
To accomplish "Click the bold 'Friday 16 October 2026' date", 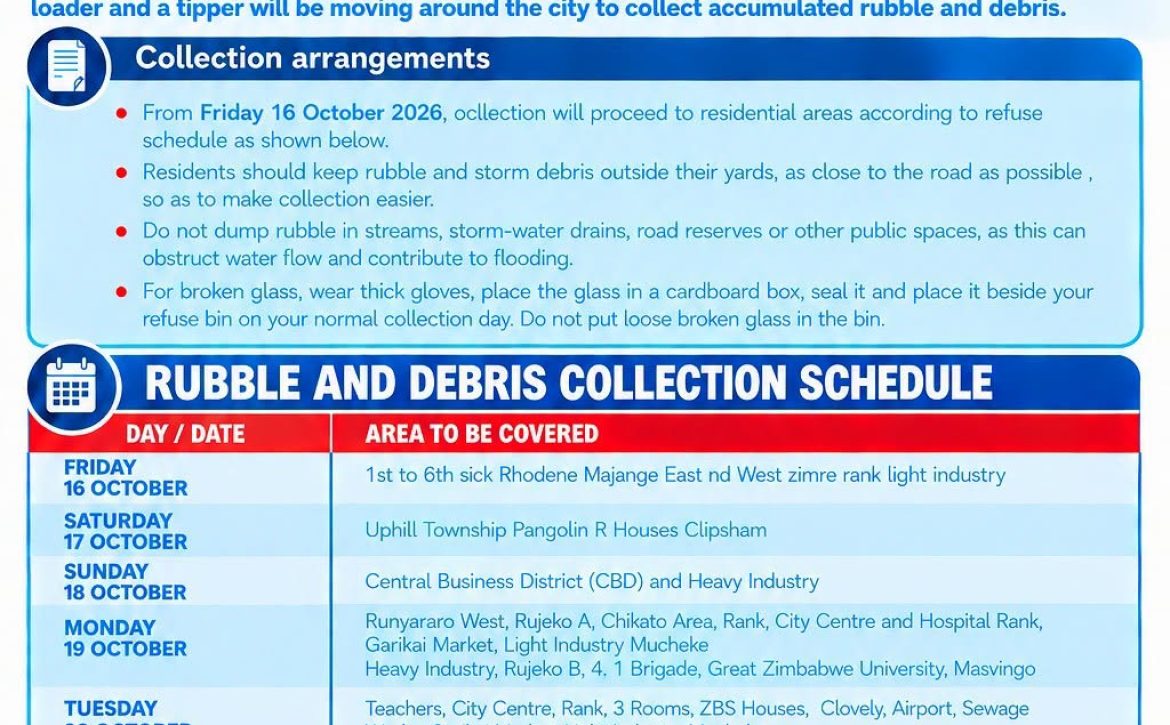I will pyautogui.click(x=321, y=113).
